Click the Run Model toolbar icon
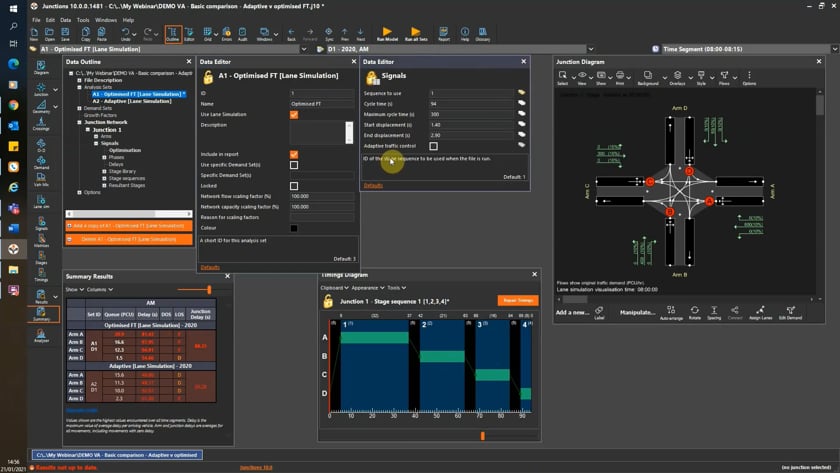 pos(387,34)
